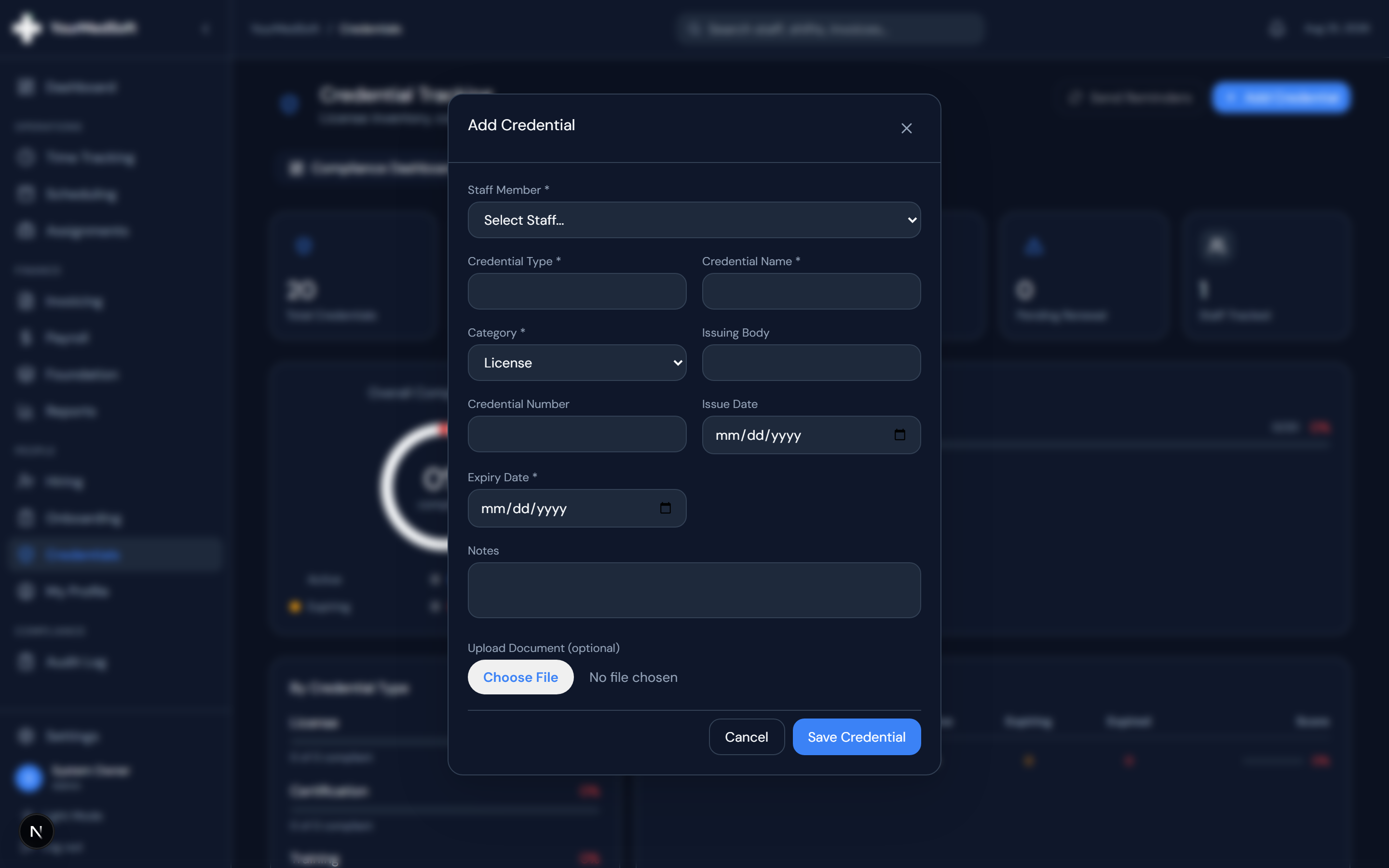Open the Issue Date calendar picker icon
Screen dimensions: 1389x868
click(899, 434)
